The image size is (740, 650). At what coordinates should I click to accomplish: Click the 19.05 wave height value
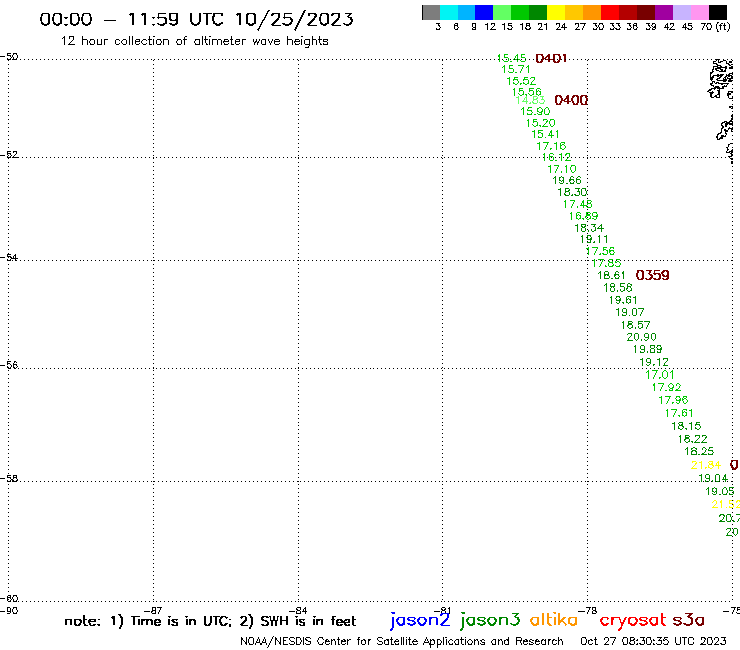click(x=720, y=491)
